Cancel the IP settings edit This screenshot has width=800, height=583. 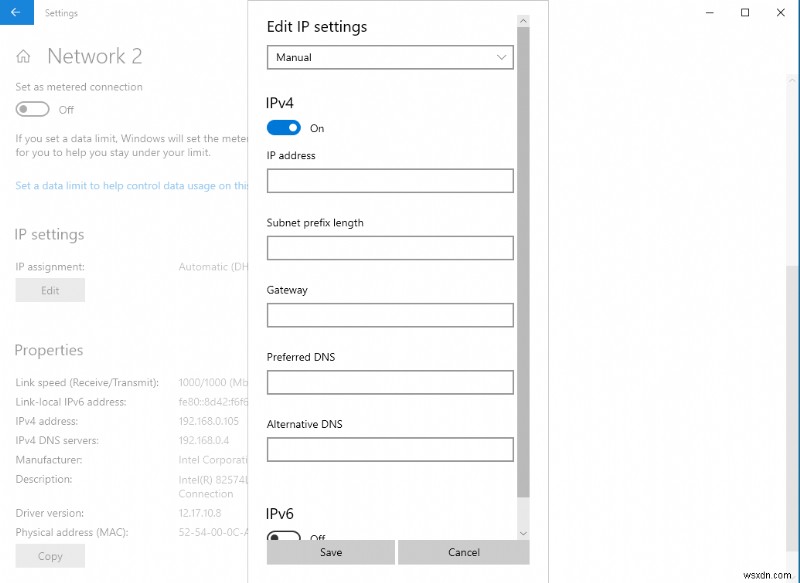(x=464, y=551)
